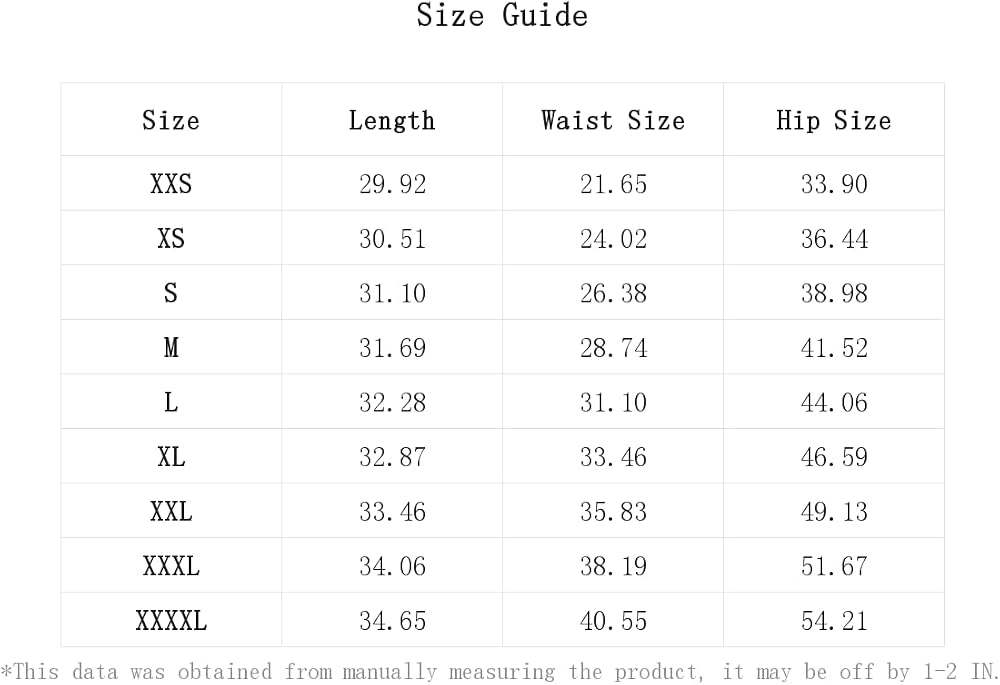Viewport: 1000px width, 685px height.
Task: Select the XXS size row label
Action: [171, 184]
